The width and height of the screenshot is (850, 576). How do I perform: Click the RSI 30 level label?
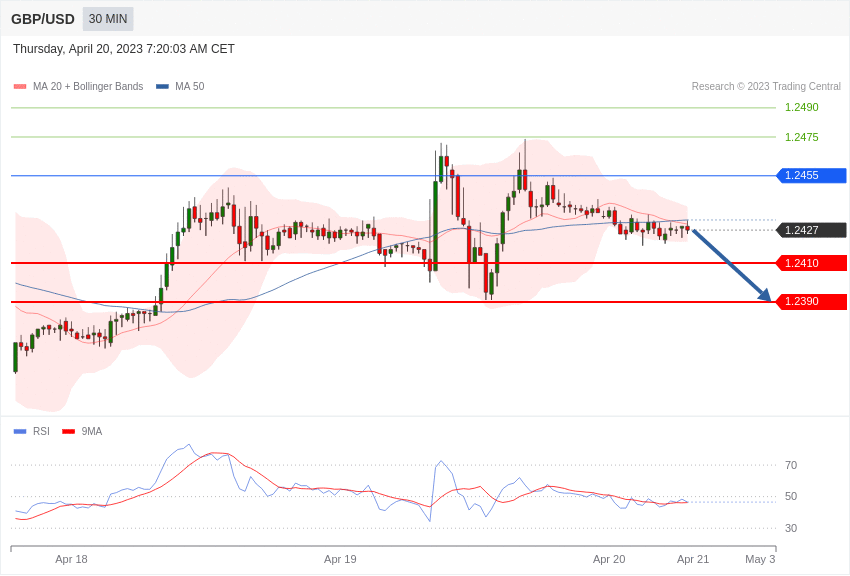tap(791, 528)
